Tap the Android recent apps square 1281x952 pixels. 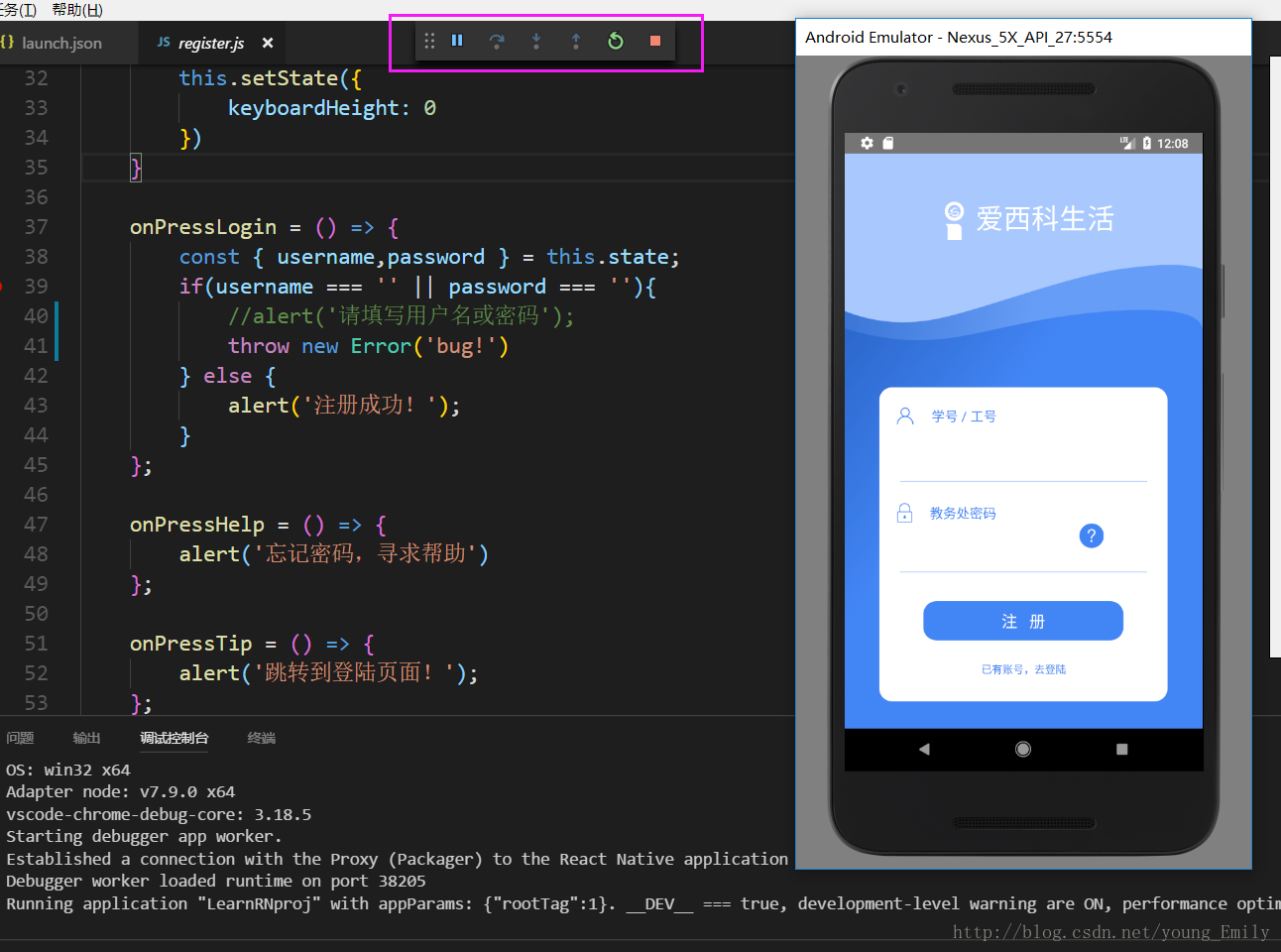(x=1121, y=750)
